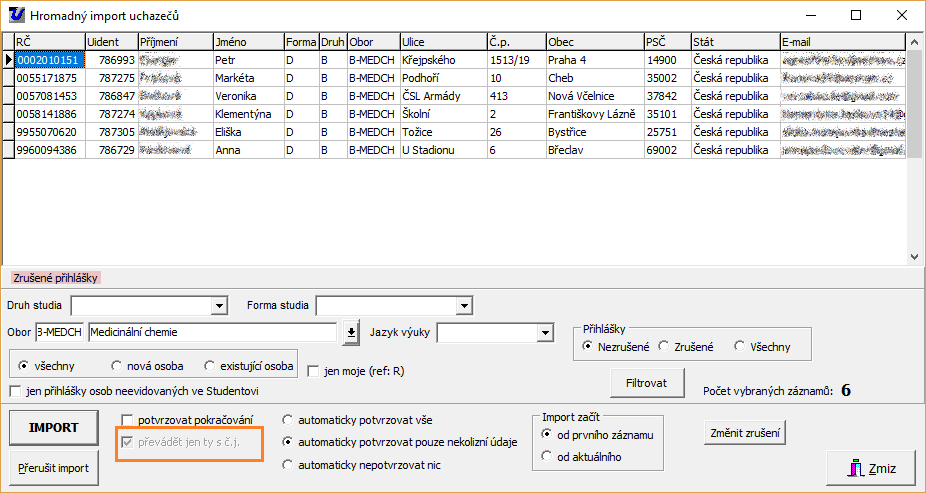Close the dialog with the 'Zmiz' button

point(870,467)
